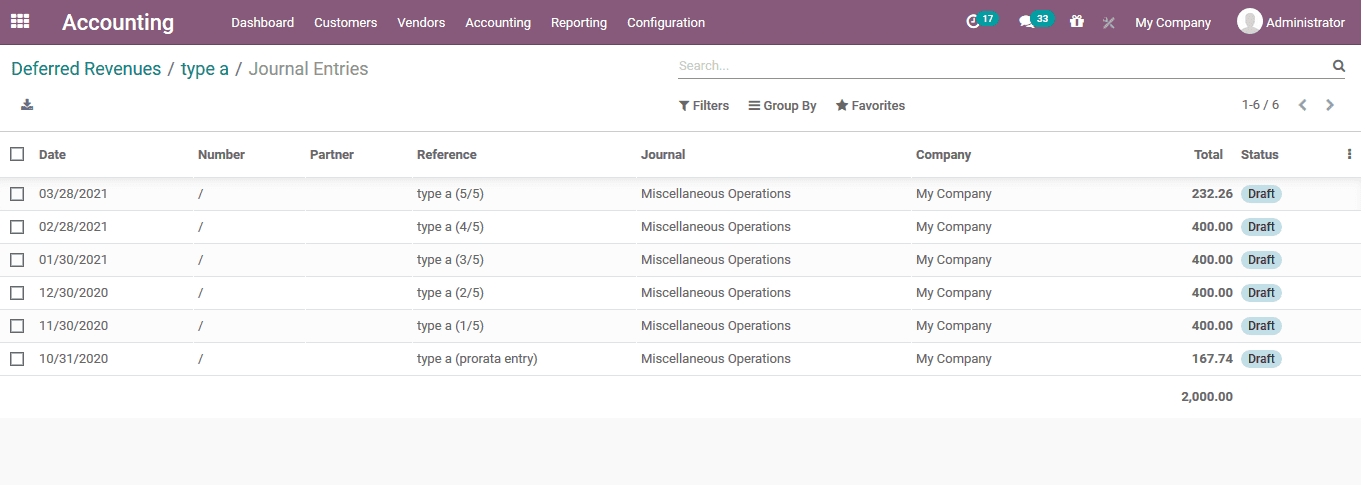Open the apps grid menu icon
Image resolution: width=1365 pixels, height=485 pixels.
(20, 21)
